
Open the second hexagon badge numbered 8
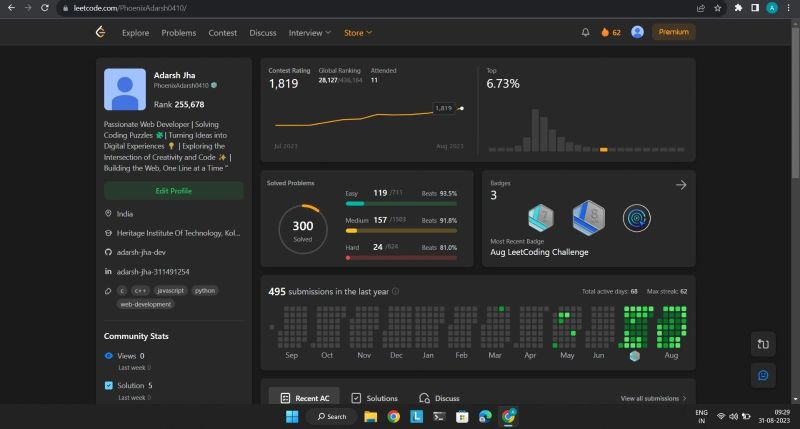point(588,218)
